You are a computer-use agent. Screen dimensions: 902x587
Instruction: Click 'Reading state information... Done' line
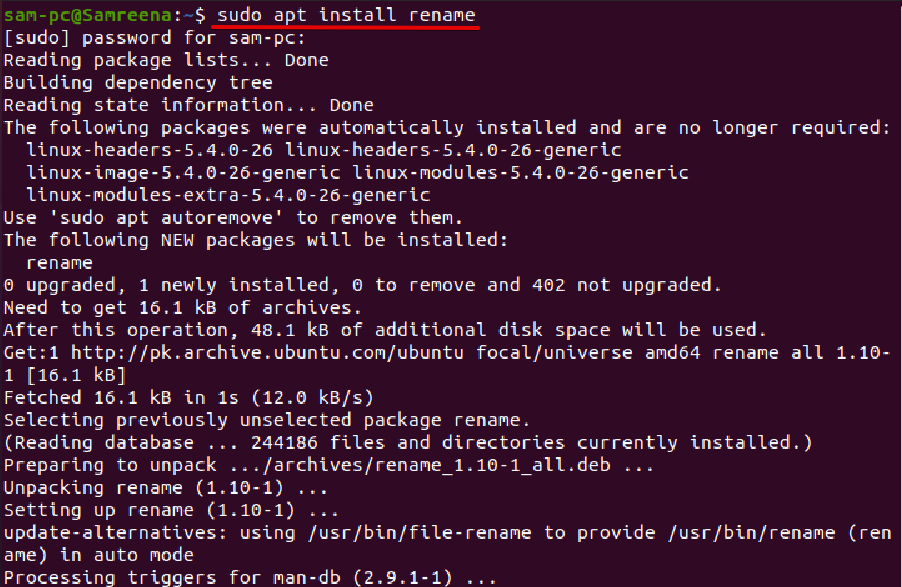click(x=189, y=105)
